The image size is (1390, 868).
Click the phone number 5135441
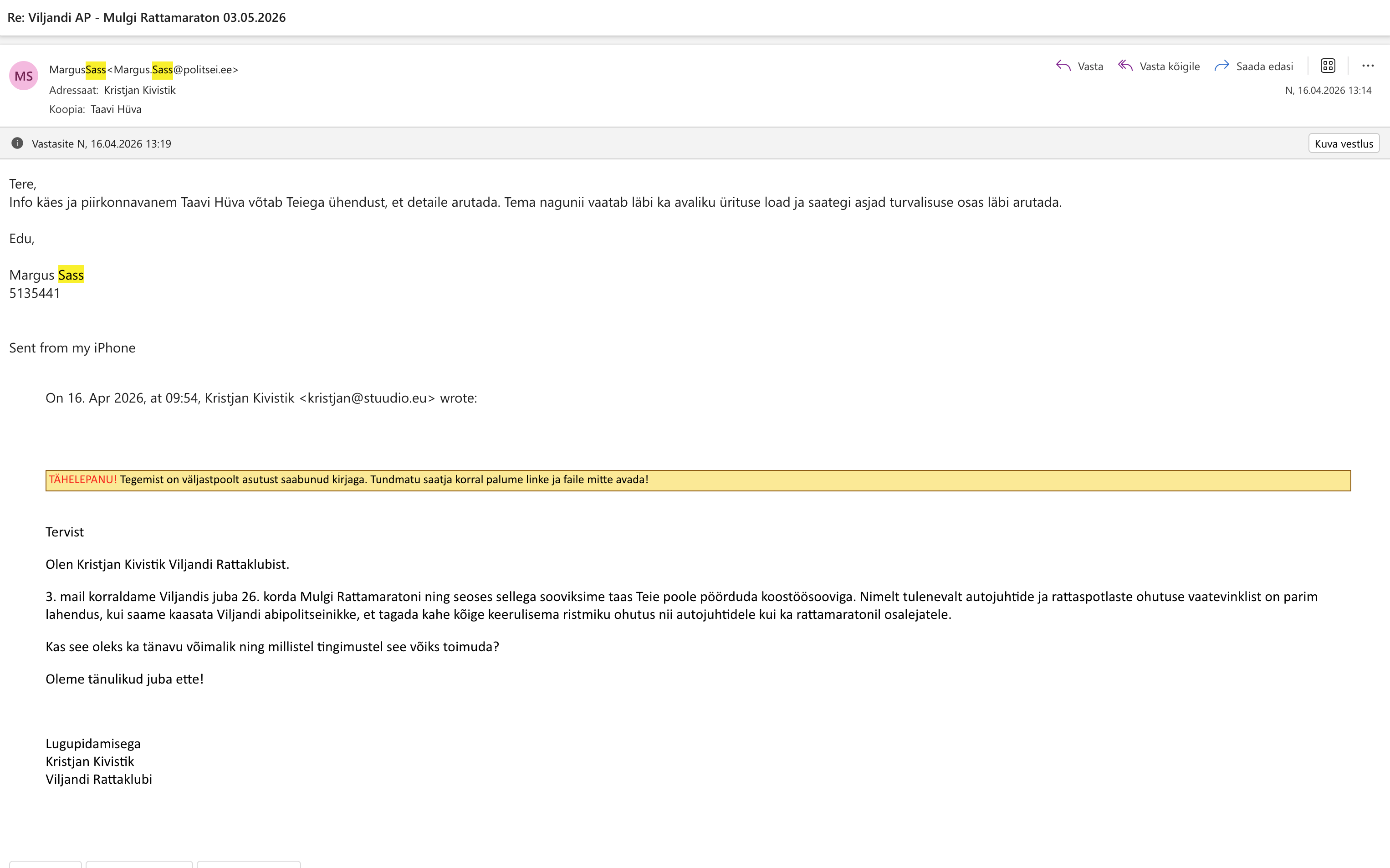click(x=35, y=293)
